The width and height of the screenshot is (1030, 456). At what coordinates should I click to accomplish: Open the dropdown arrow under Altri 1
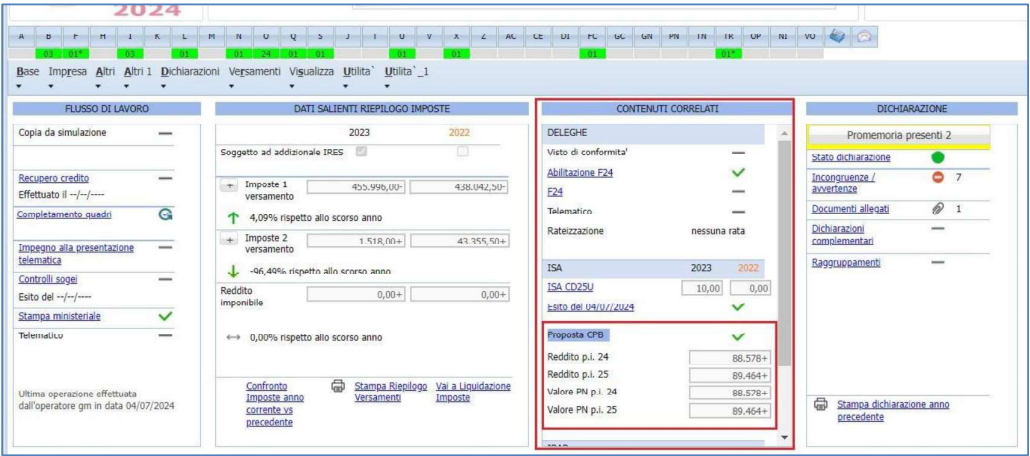click(x=127, y=85)
